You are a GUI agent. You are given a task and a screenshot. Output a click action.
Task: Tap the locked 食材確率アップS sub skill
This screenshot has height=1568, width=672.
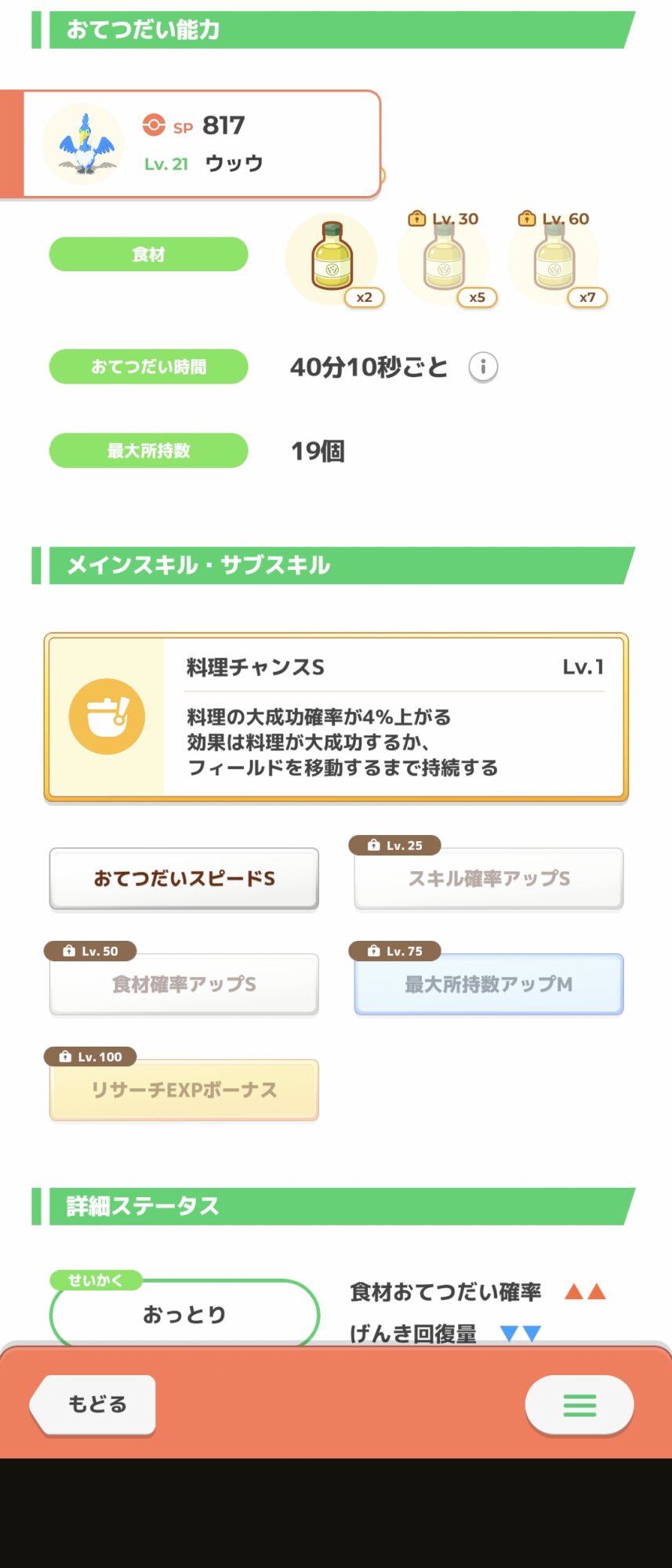point(184,985)
